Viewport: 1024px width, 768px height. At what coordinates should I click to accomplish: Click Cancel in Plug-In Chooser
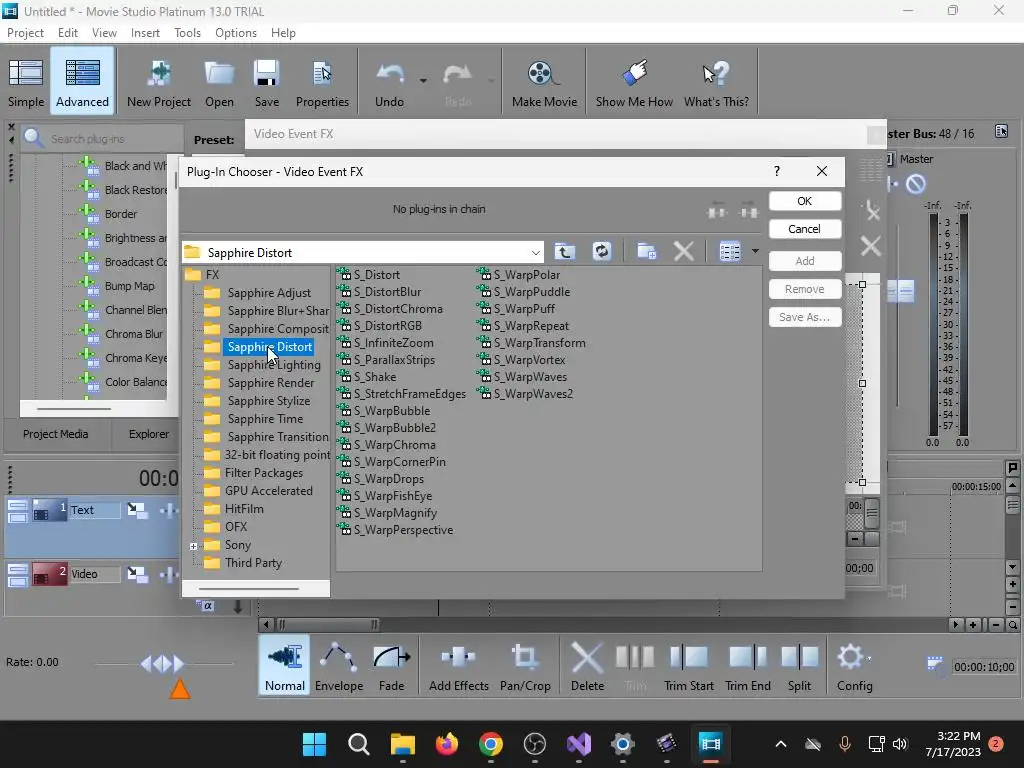pos(805,229)
